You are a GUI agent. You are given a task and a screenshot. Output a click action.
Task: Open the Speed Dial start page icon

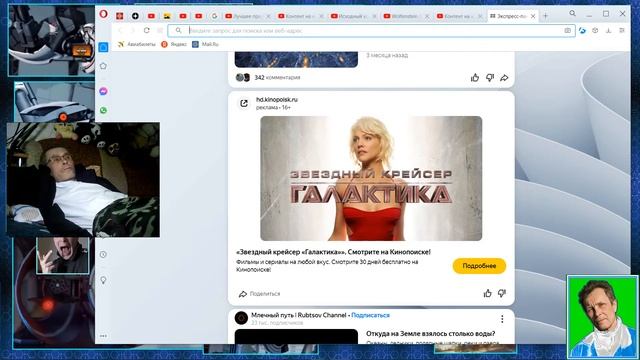[160, 30]
